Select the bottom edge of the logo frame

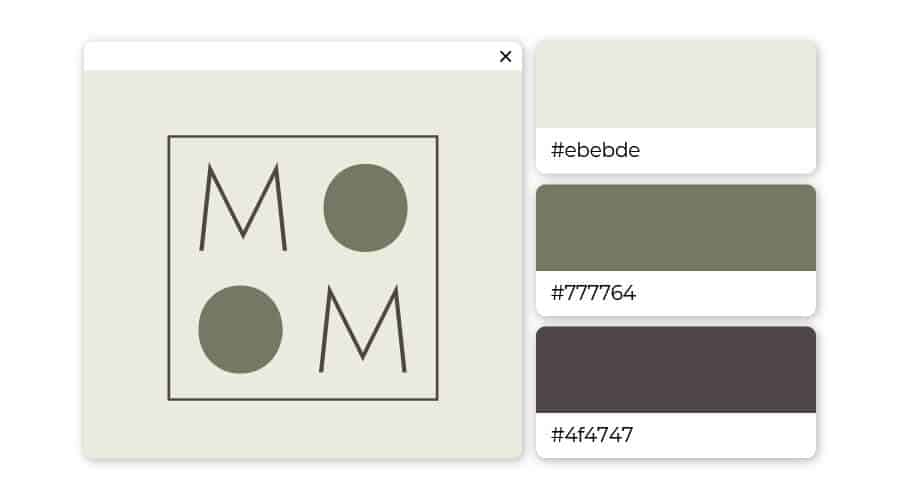pos(303,399)
